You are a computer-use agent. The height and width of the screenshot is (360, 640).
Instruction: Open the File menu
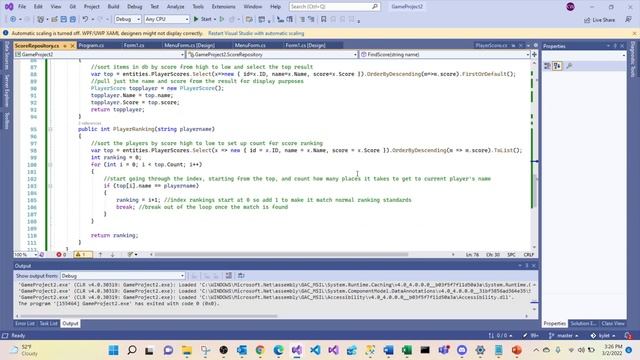point(22,7)
